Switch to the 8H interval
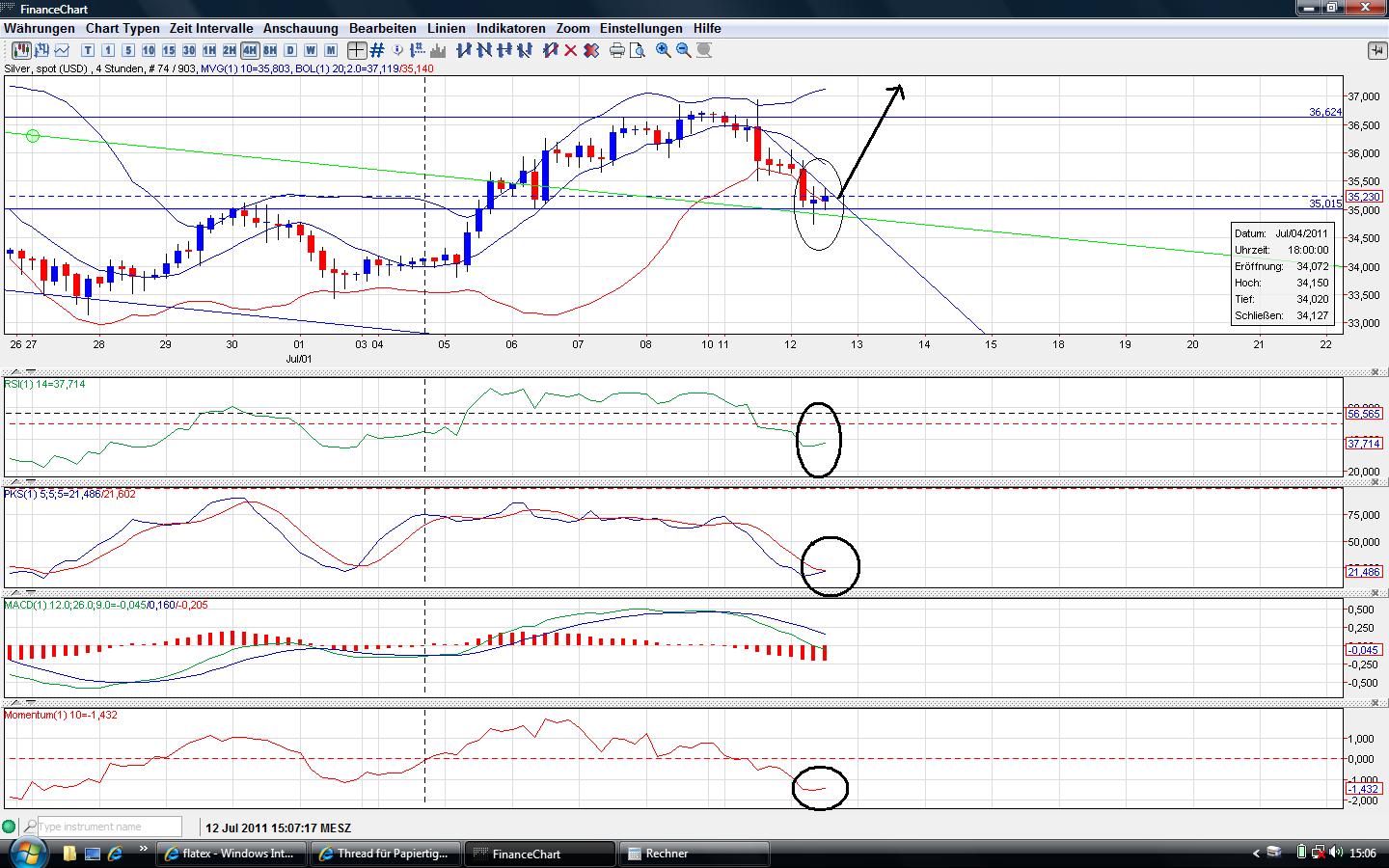The width and height of the screenshot is (1389, 868). point(270,50)
